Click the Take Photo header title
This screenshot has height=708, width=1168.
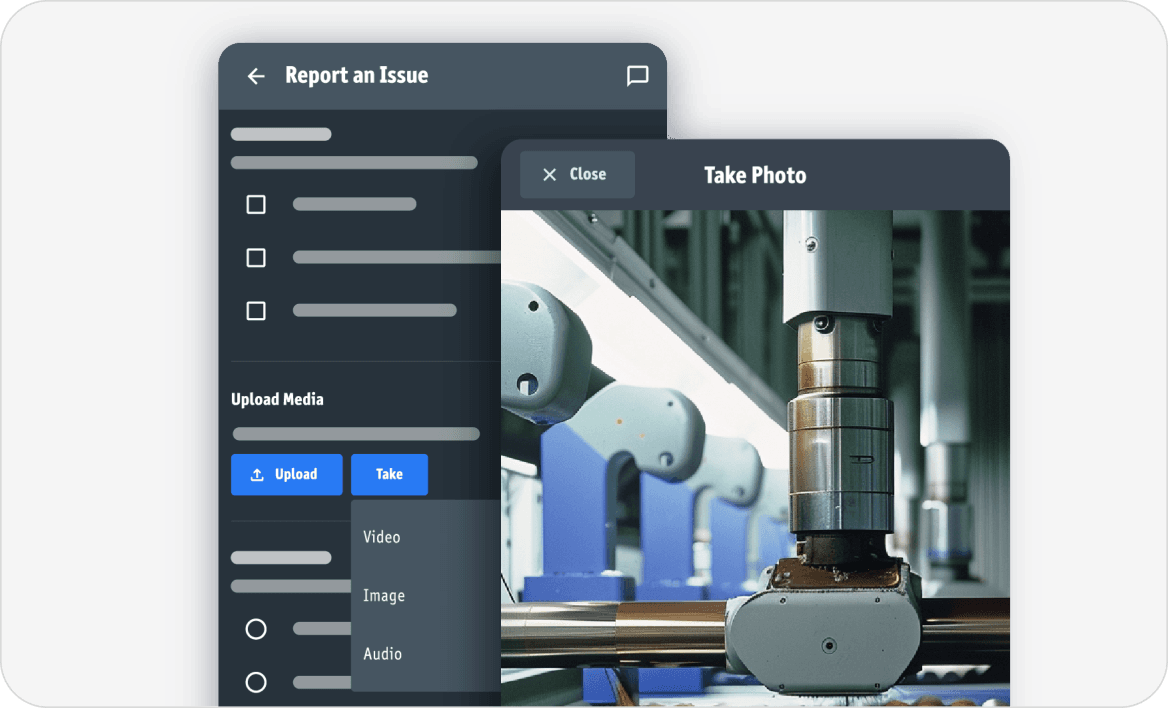pyautogui.click(x=755, y=174)
